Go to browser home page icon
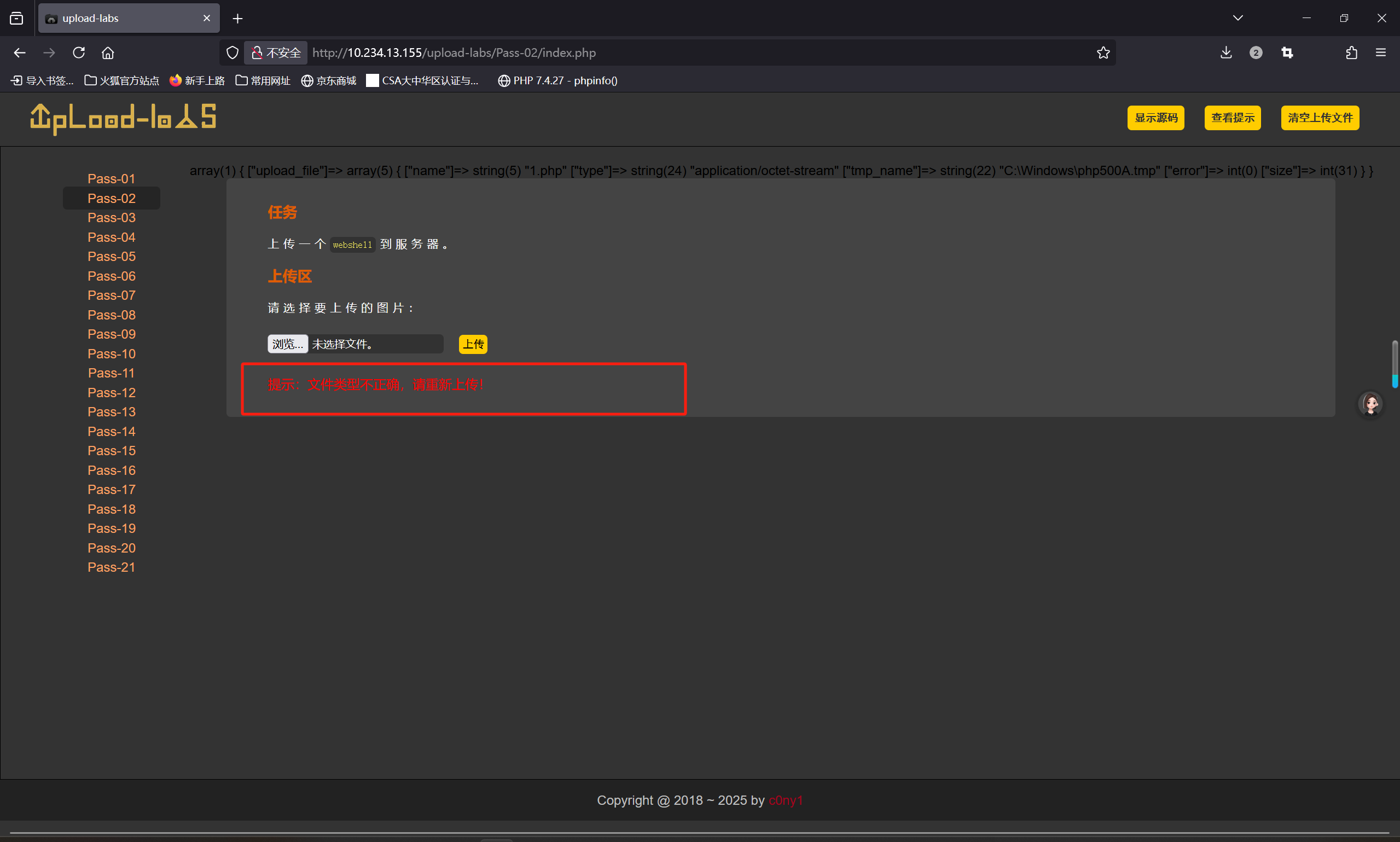Viewport: 1400px width, 842px height. point(108,53)
